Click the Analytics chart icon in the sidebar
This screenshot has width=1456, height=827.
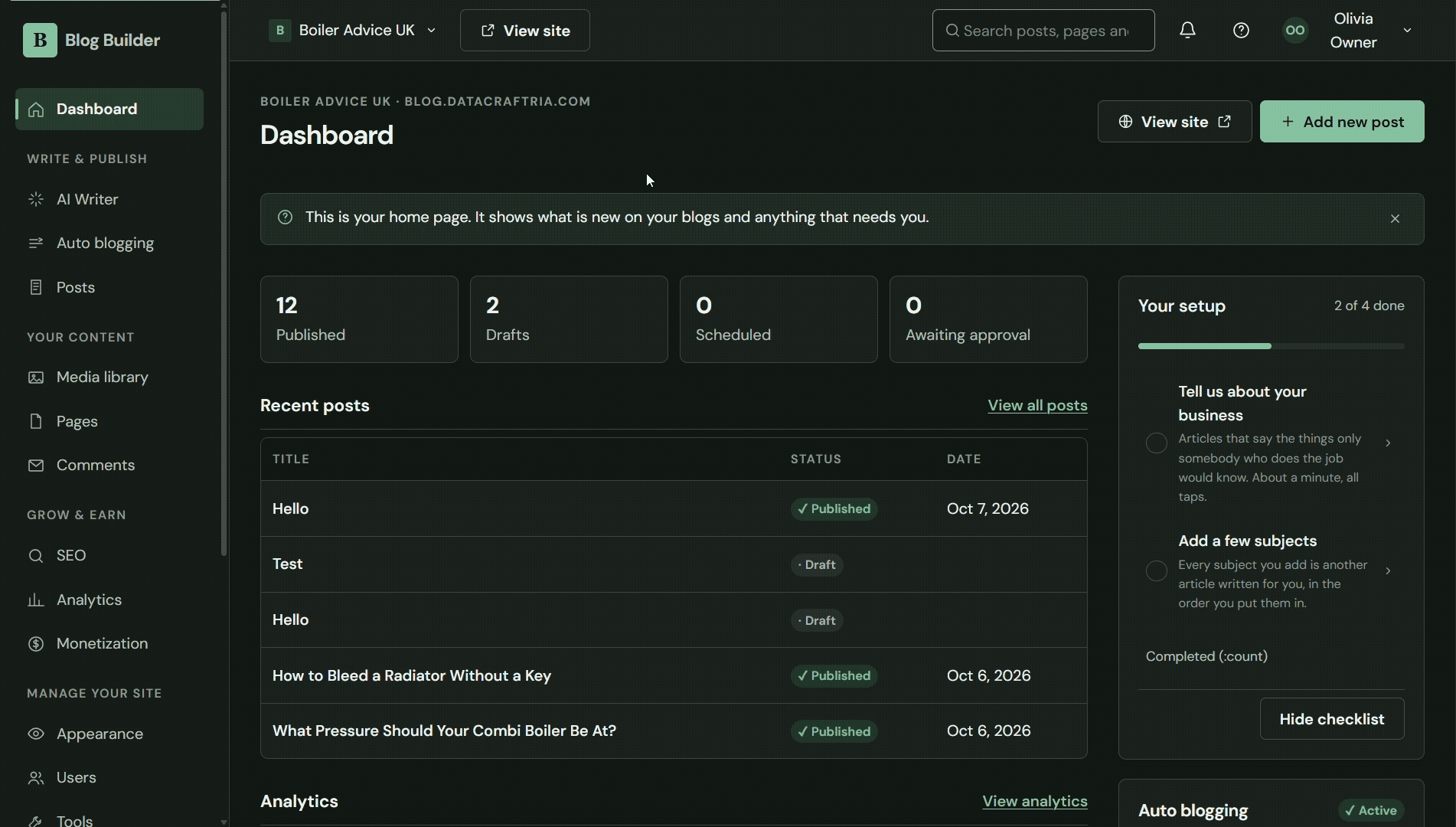click(36, 600)
